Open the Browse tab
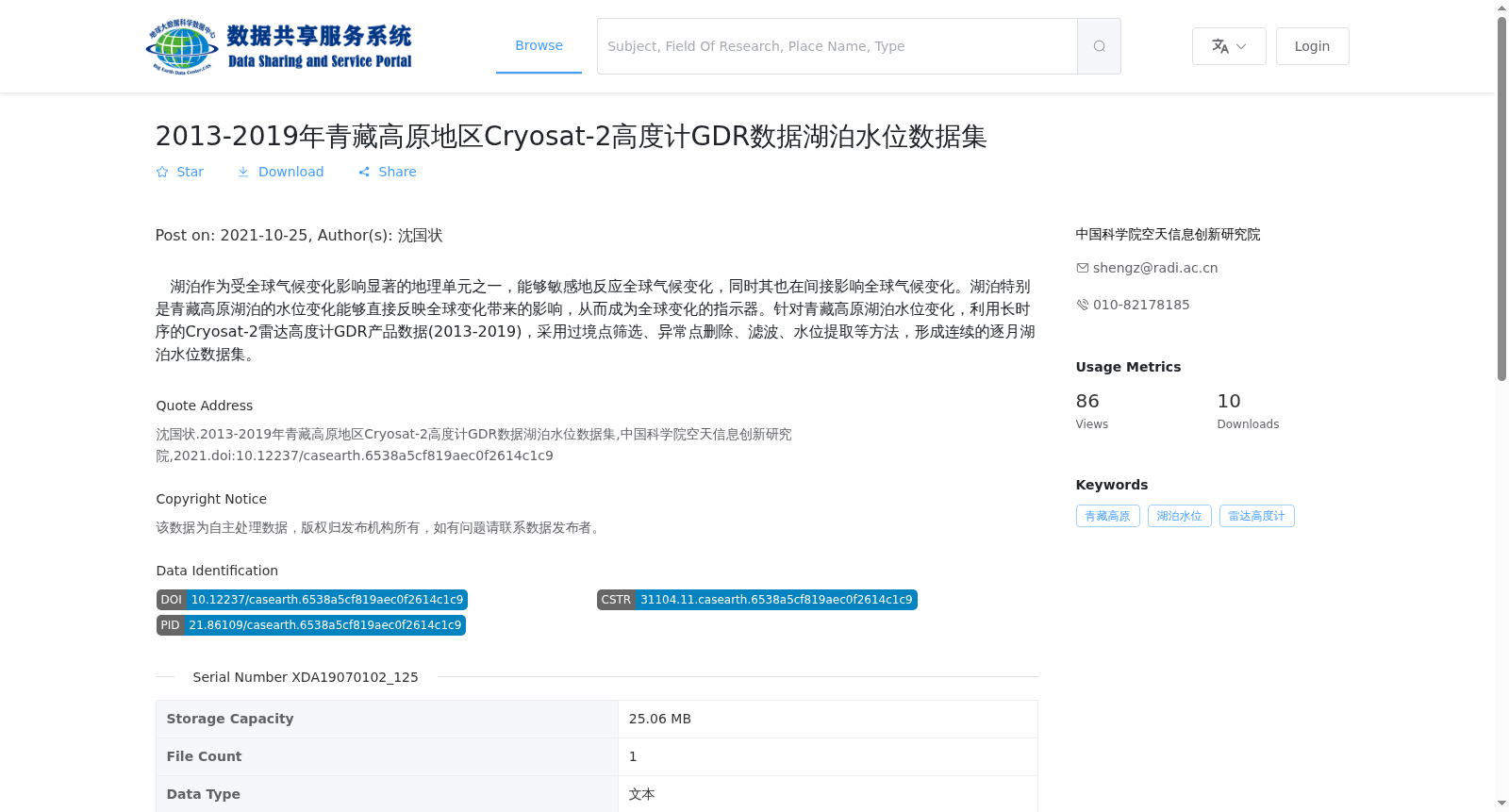This screenshot has width=1509, height=812. pos(539,45)
